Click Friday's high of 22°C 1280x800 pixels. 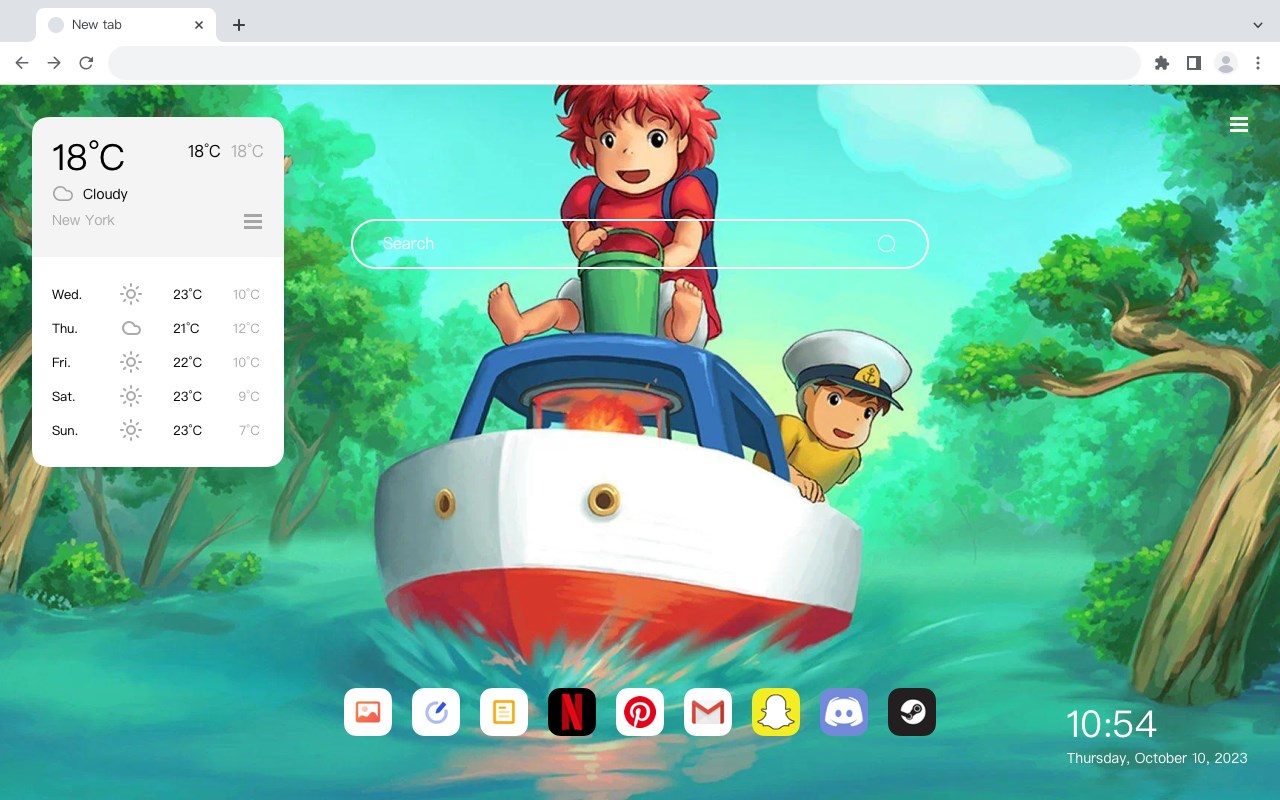click(x=187, y=362)
